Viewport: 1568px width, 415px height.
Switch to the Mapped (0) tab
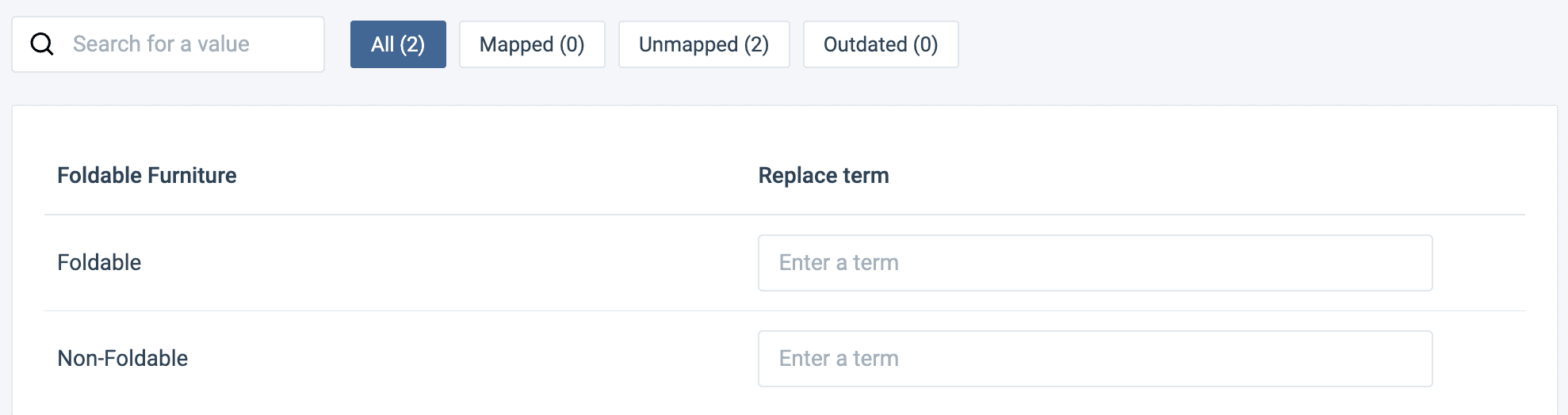pyautogui.click(x=532, y=44)
